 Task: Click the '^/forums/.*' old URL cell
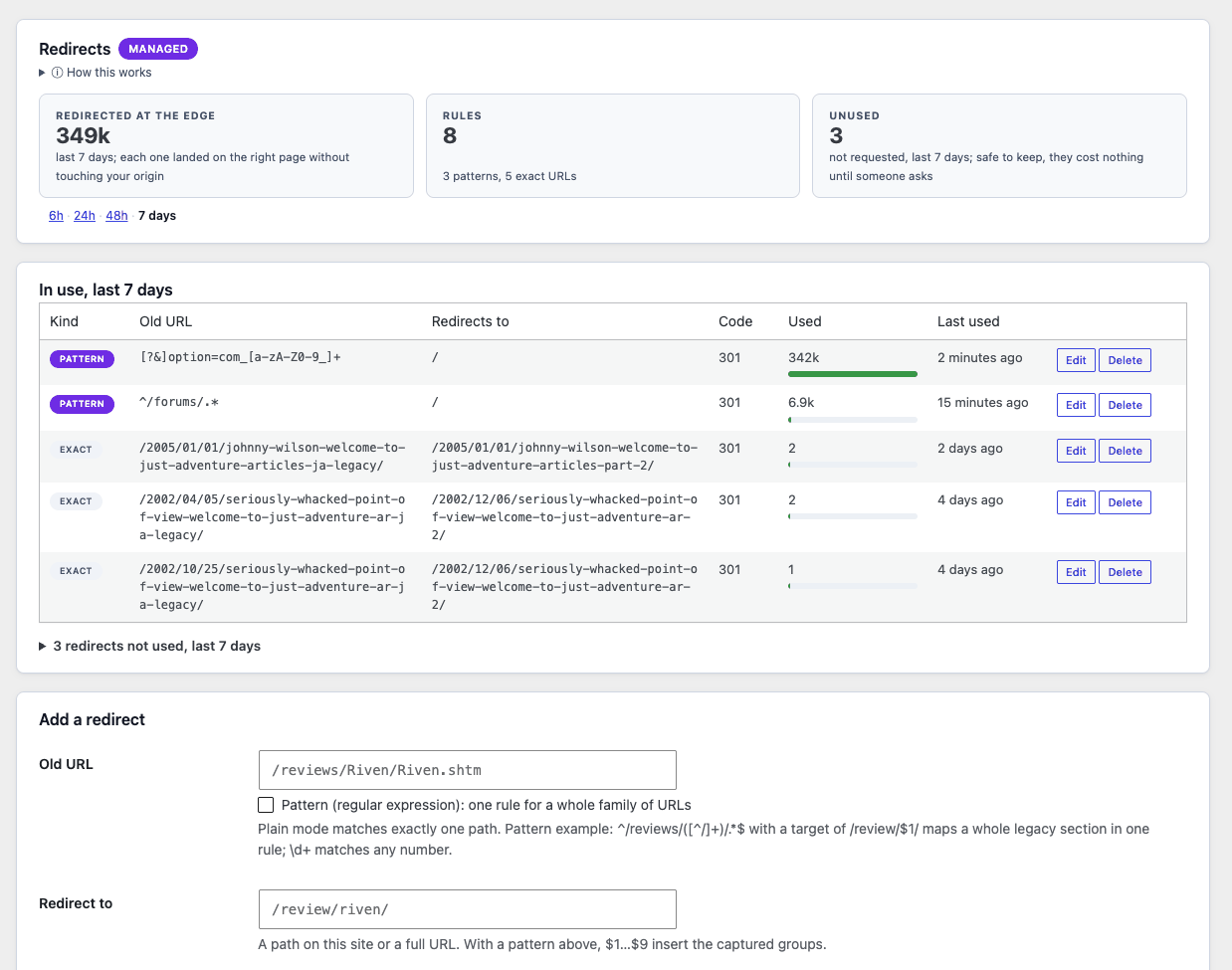pos(179,403)
